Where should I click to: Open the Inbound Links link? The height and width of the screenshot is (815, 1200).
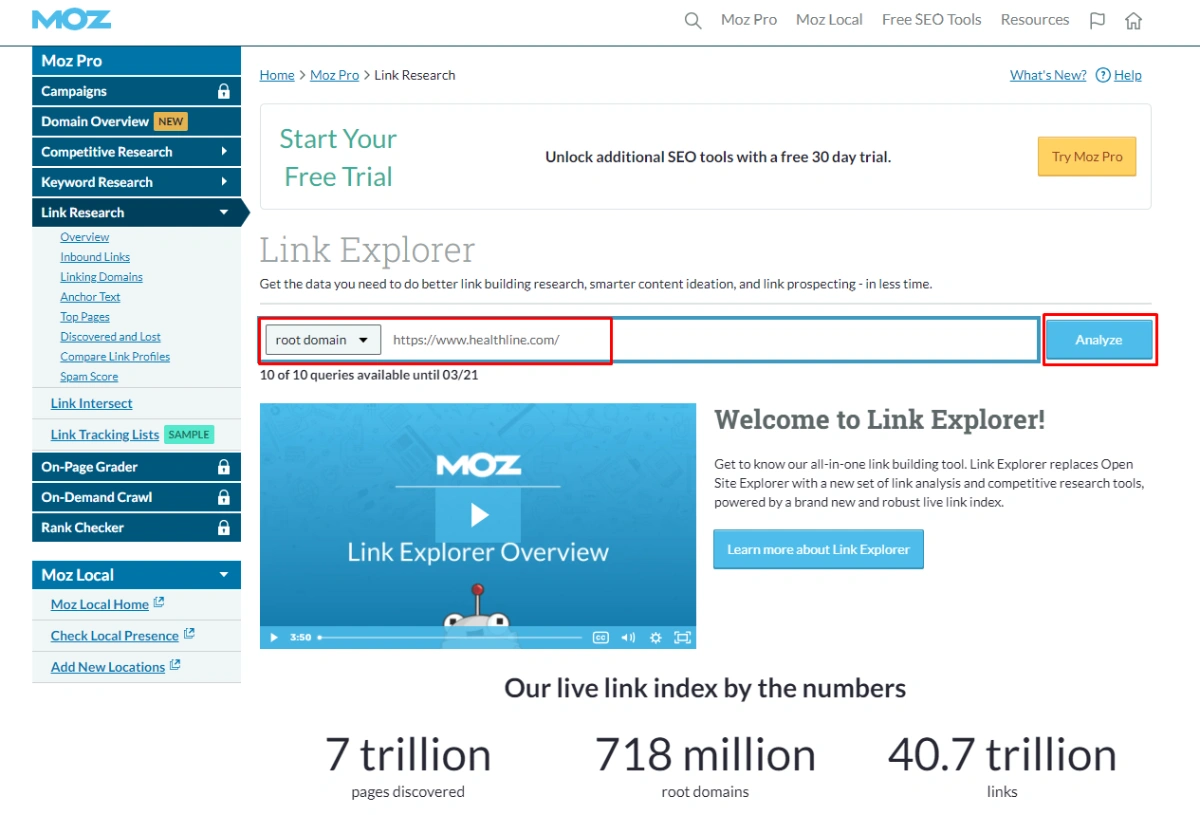point(95,257)
